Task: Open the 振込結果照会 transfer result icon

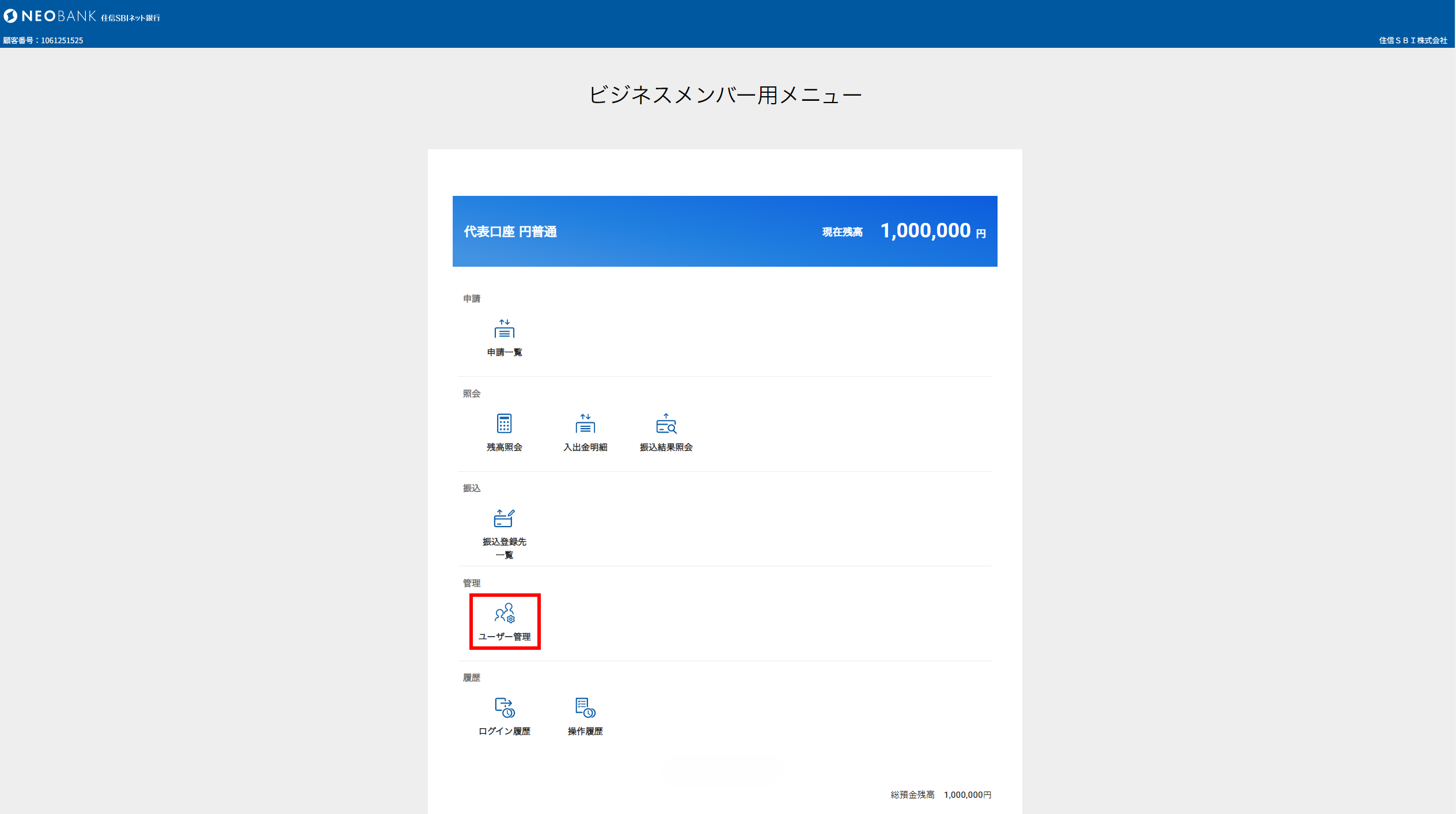Action: click(x=666, y=432)
